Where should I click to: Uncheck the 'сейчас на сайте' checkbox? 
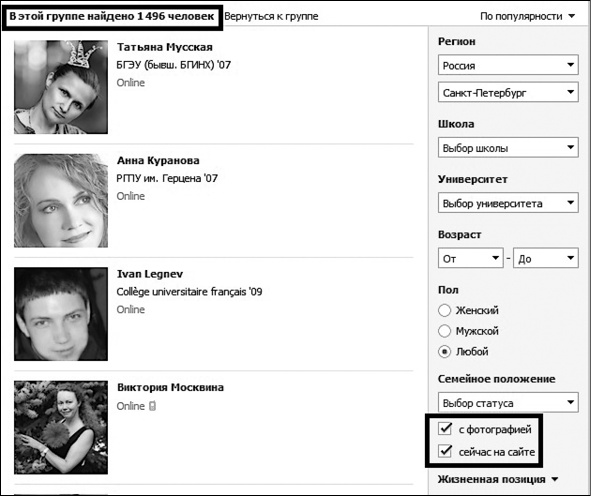click(x=445, y=451)
